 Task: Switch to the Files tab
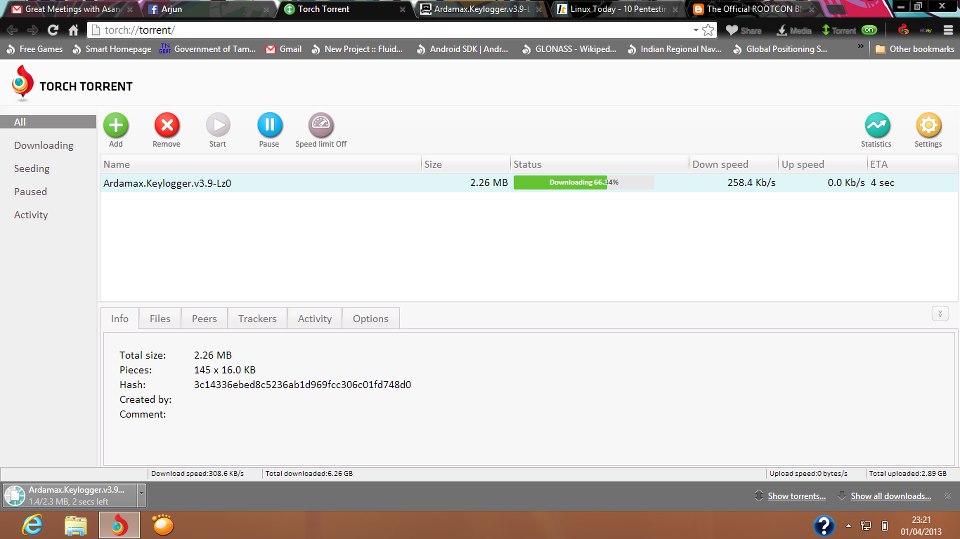[x=160, y=318]
